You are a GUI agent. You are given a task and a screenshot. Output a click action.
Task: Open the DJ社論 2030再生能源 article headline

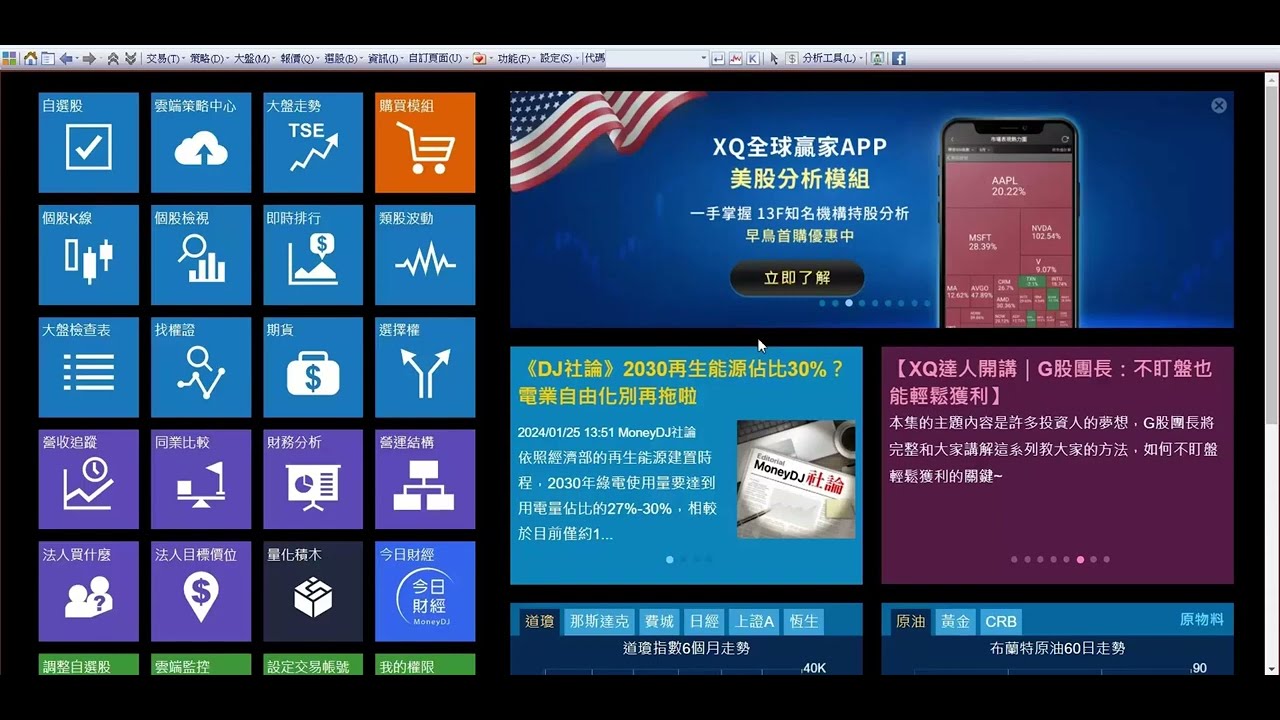681,382
